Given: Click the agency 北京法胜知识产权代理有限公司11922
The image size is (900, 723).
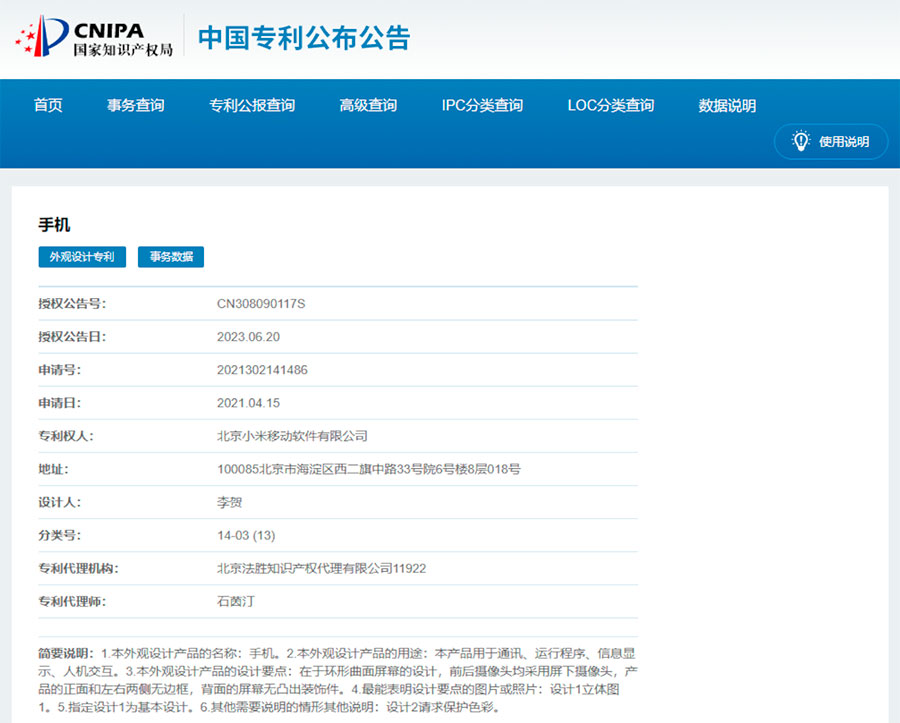Looking at the screenshot, I should tap(321, 568).
